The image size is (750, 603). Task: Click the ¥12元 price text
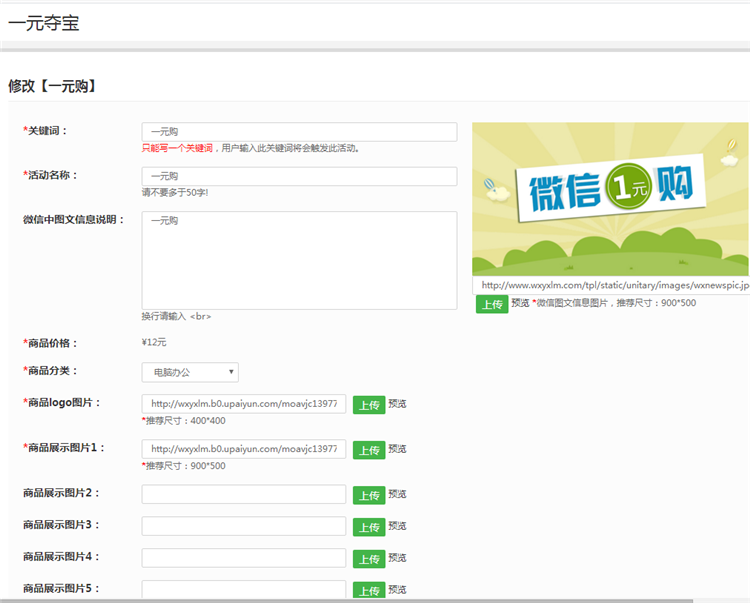point(154,342)
